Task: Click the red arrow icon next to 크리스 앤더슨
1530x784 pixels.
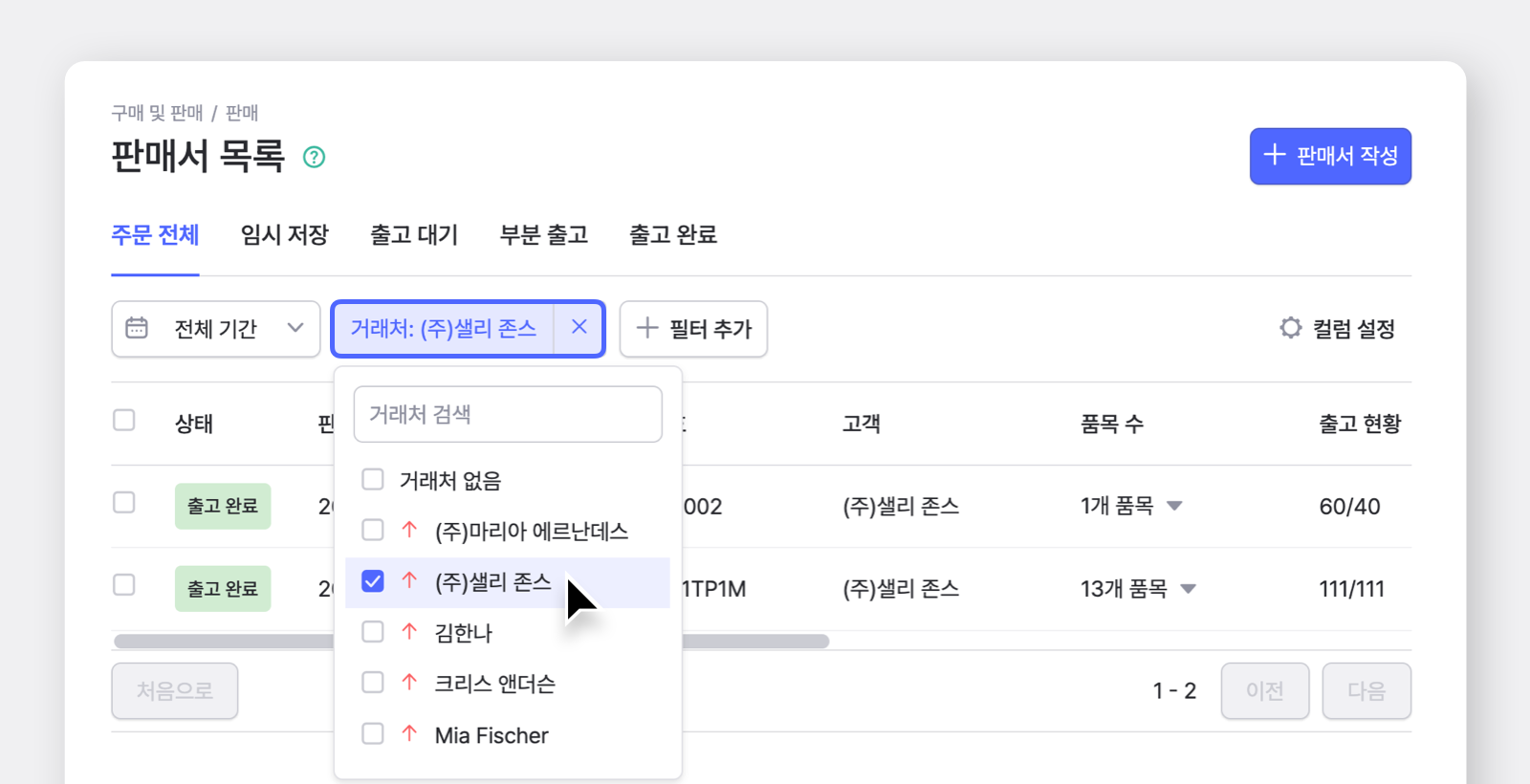Action: point(409,682)
